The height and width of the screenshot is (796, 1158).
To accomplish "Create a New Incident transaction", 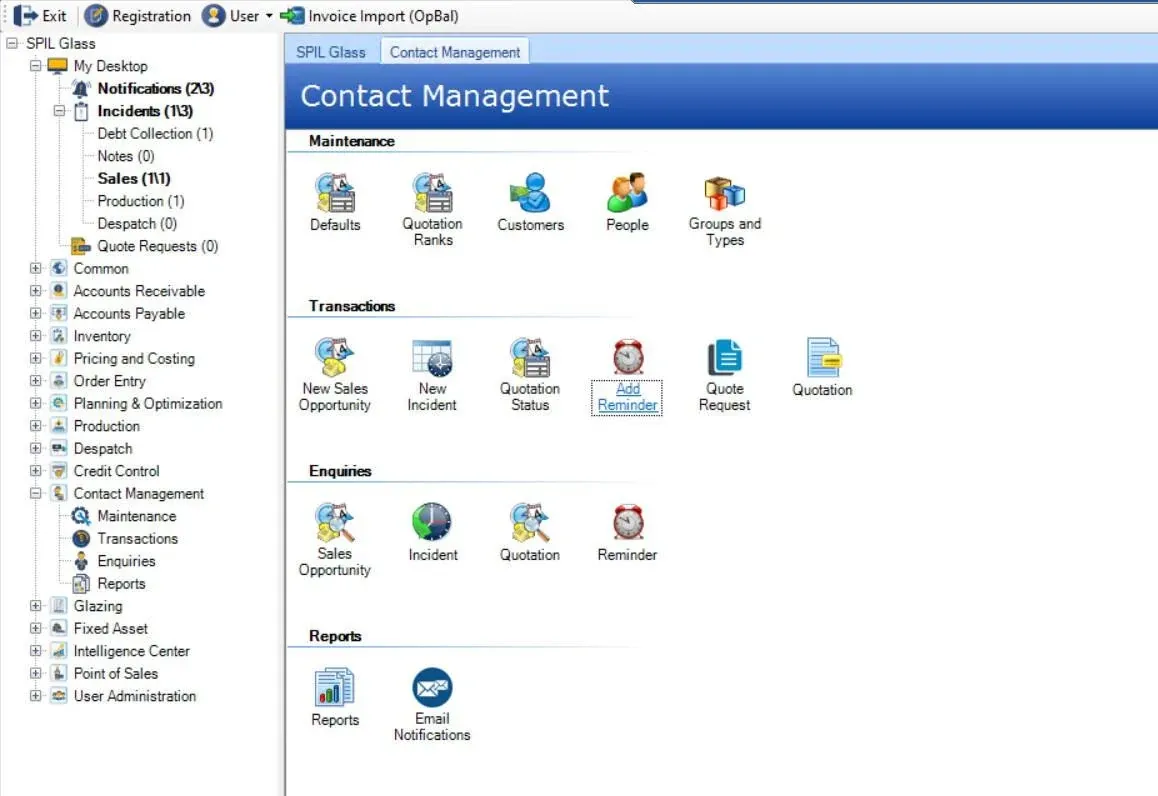I will 432,357.
